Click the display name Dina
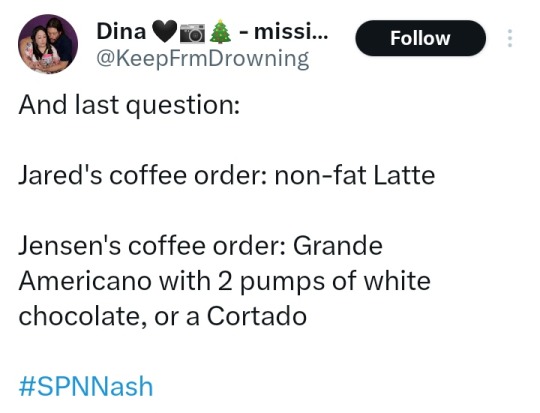This screenshot has width=540, height=413. [x=121, y=31]
